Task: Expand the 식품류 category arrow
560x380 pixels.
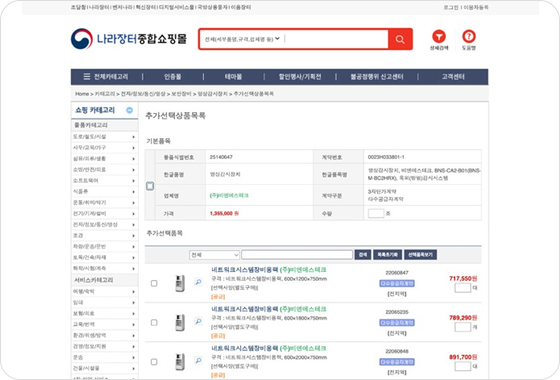Action: [x=134, y=192]
